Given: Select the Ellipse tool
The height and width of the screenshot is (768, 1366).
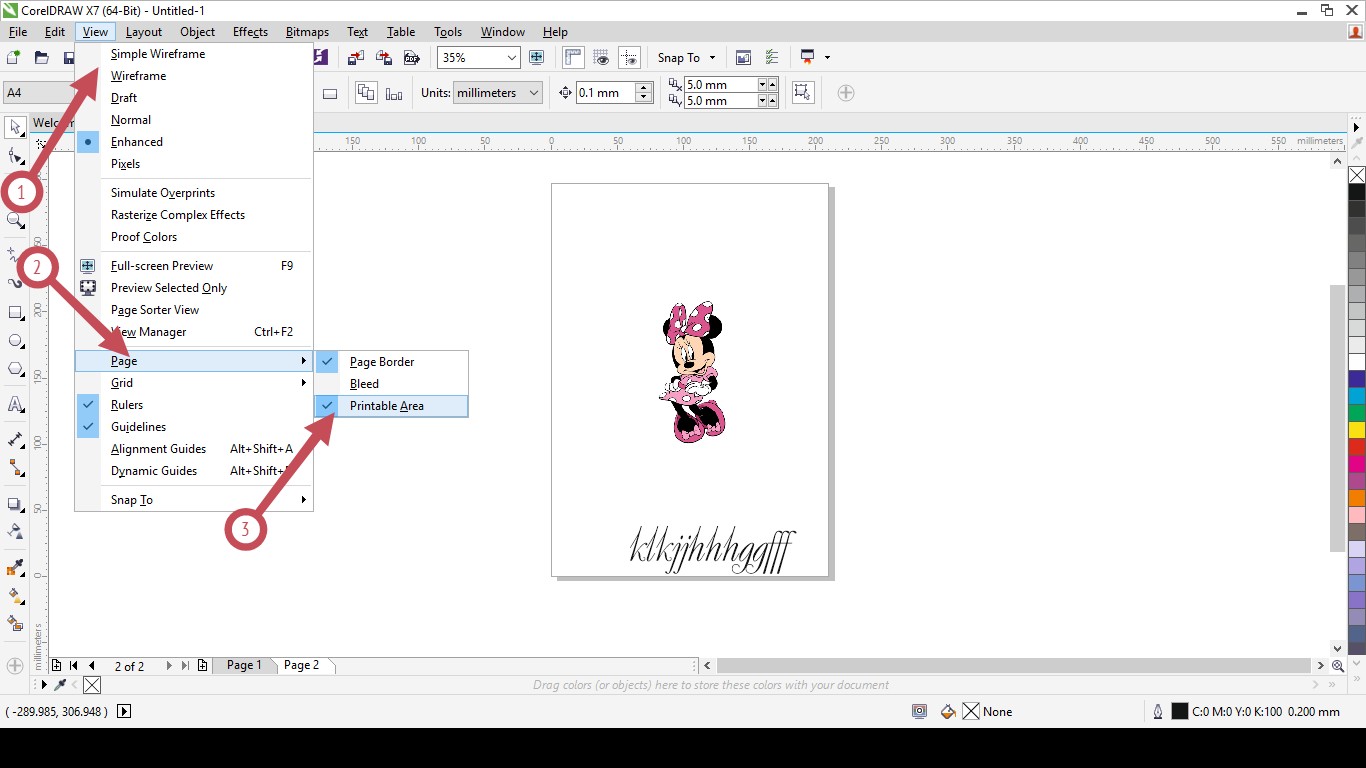Looking at the screenshot, I should (15, 341).
